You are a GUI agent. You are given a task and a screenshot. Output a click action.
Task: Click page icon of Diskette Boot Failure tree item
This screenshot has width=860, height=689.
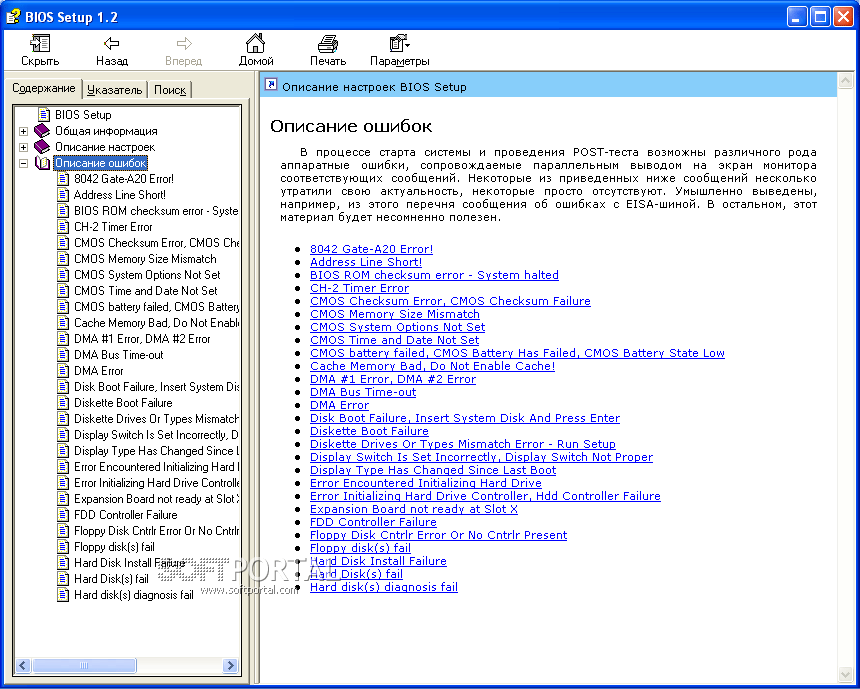point(64,403)
